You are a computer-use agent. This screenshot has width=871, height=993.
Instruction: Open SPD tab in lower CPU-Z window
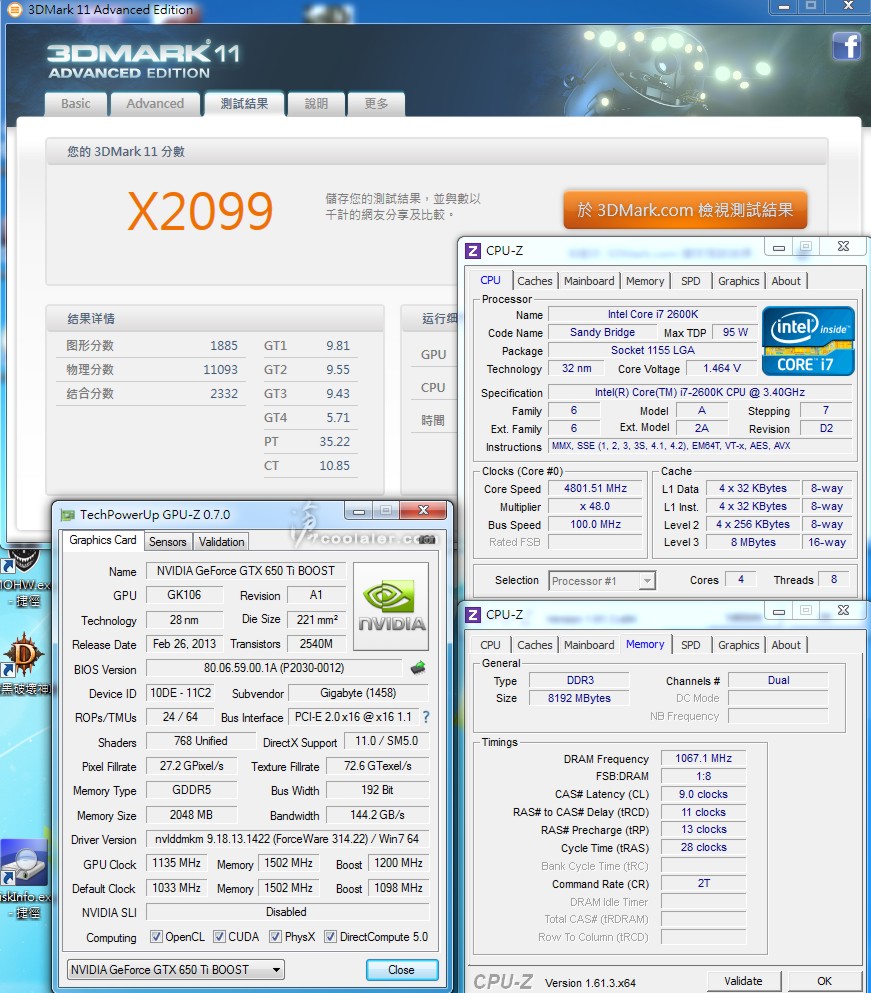point(690,645)
